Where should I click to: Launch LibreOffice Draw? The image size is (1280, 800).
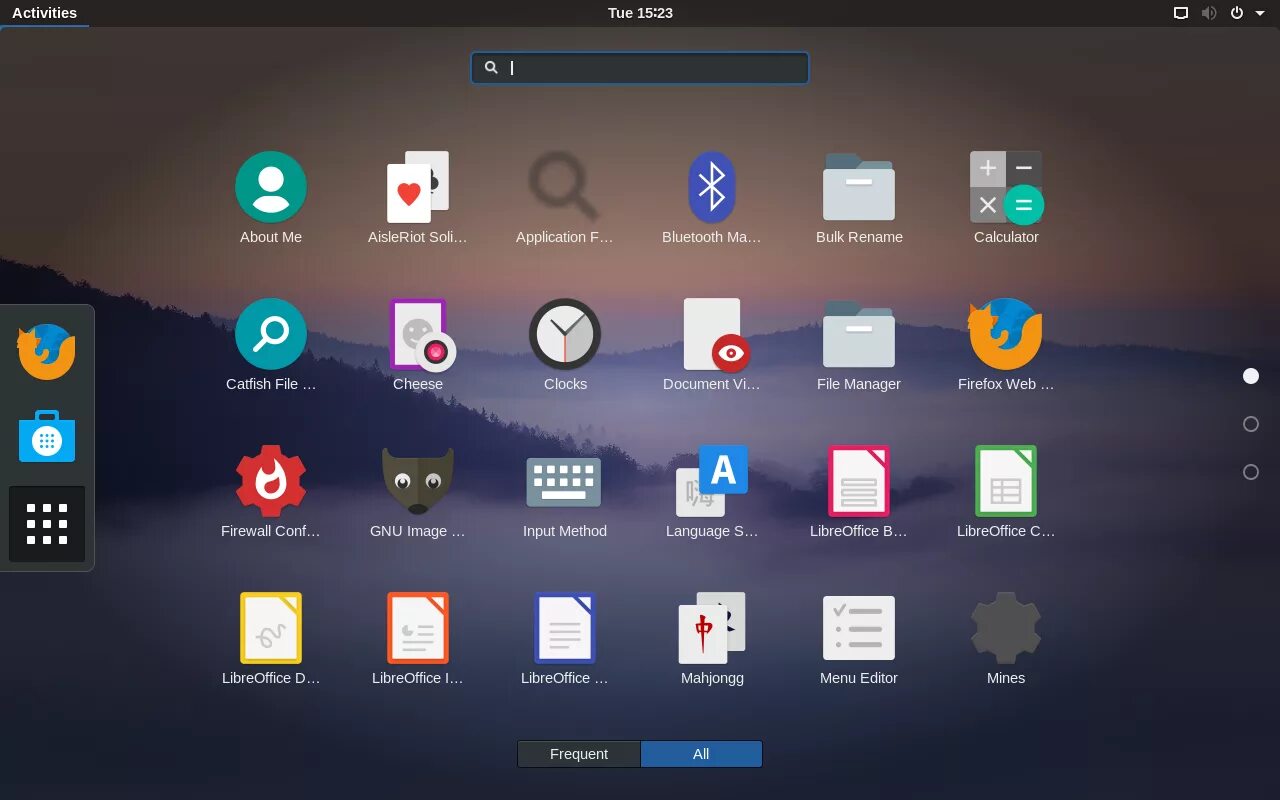[x=271, y=639]
